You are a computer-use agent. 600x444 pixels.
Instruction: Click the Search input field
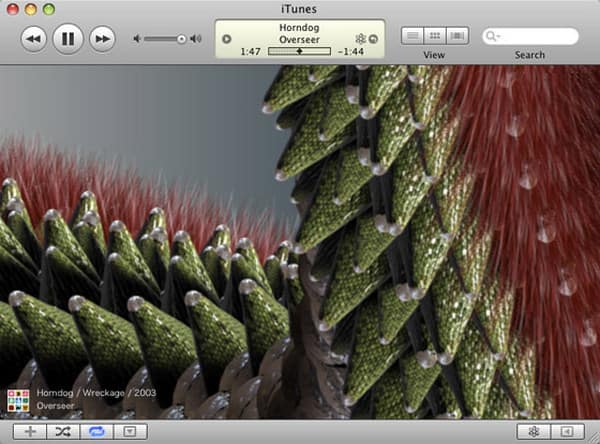click(x=530, y=36)
